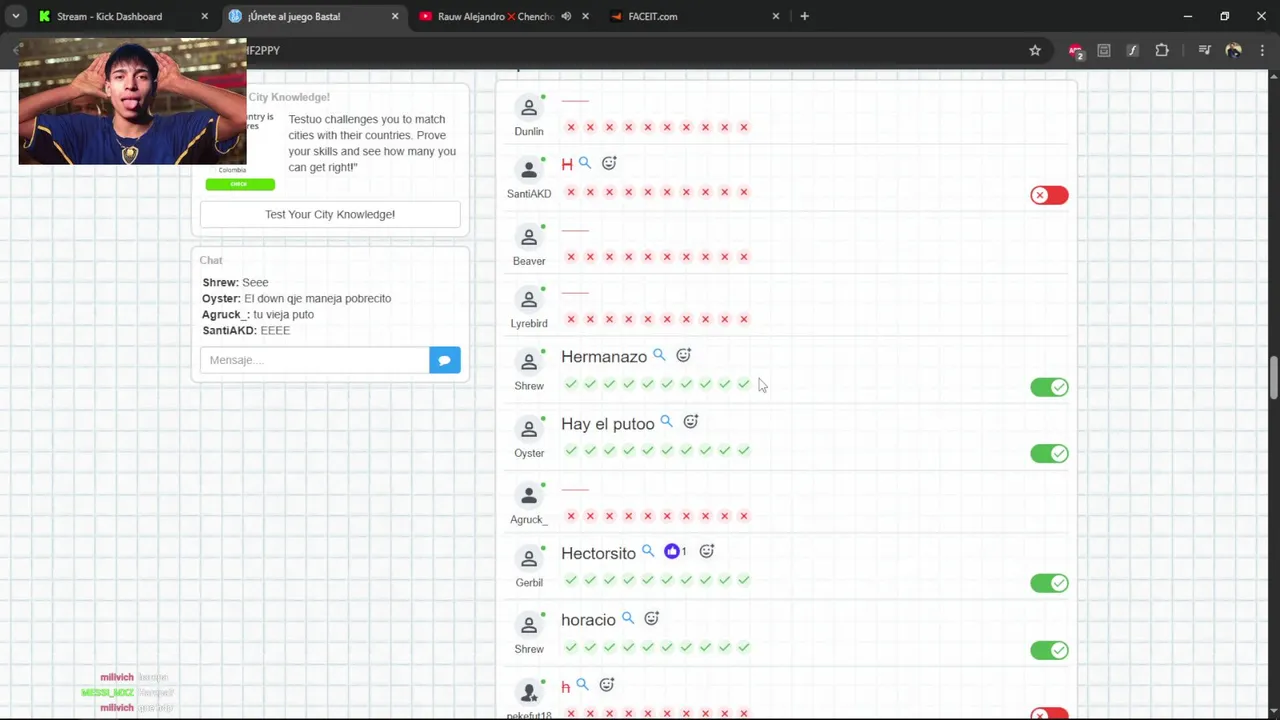This screenshot has height=720, width=1280.
Task: Click the answer text 'Hectorsito'
Action: [598, 553]
